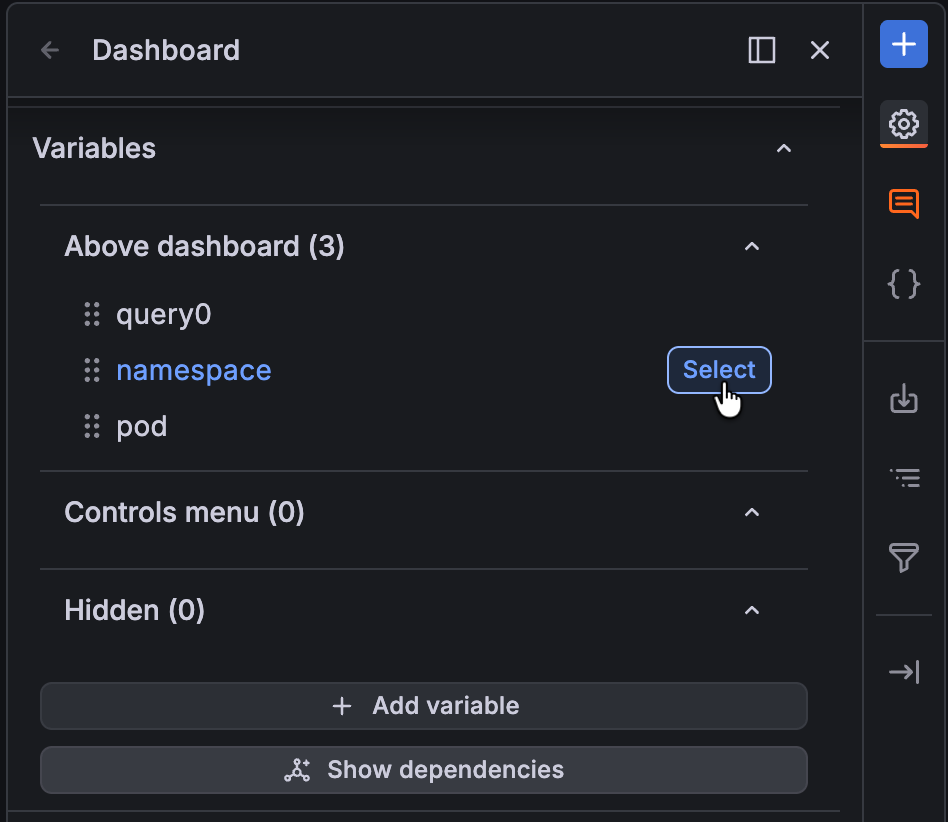Screen dimensions: 948x822
Task: Grab the drag handle beside namespace
Action: click(92, 371)
